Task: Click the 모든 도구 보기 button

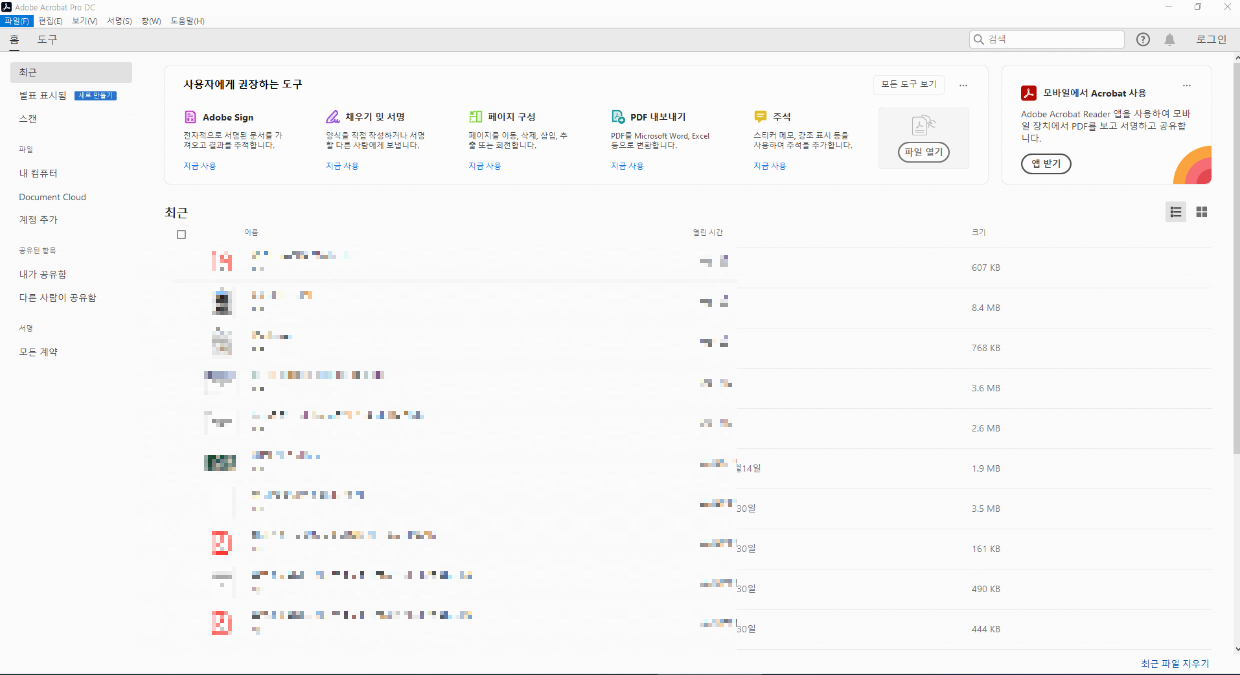Action: point(909,84)
